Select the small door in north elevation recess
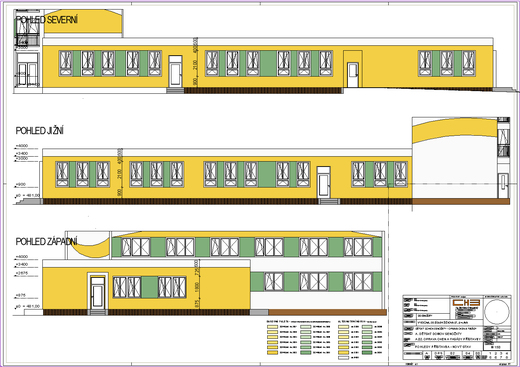The image size is (520, 367). pos(353,75)
